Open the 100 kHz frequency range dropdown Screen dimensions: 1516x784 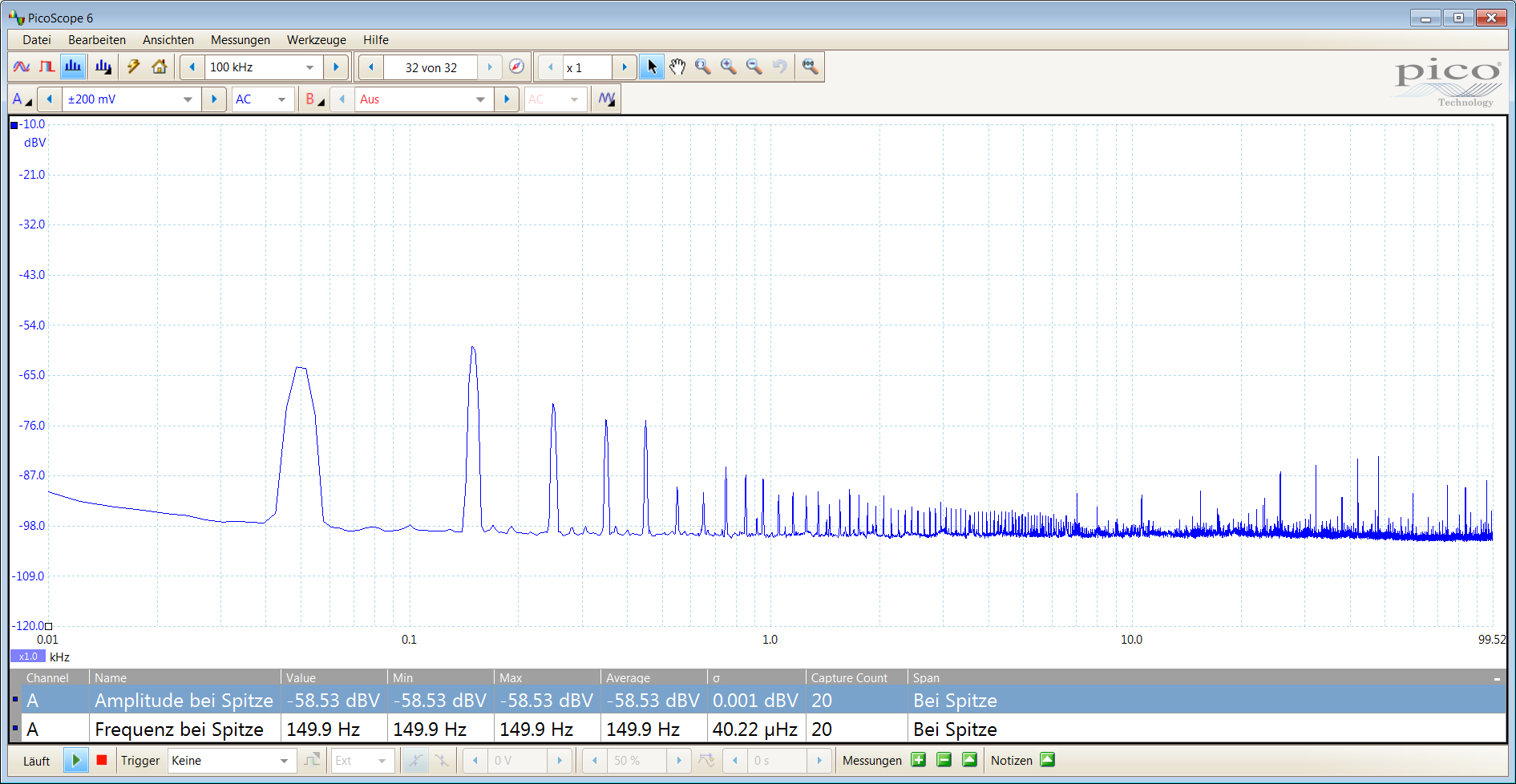(x=264, y=67)
